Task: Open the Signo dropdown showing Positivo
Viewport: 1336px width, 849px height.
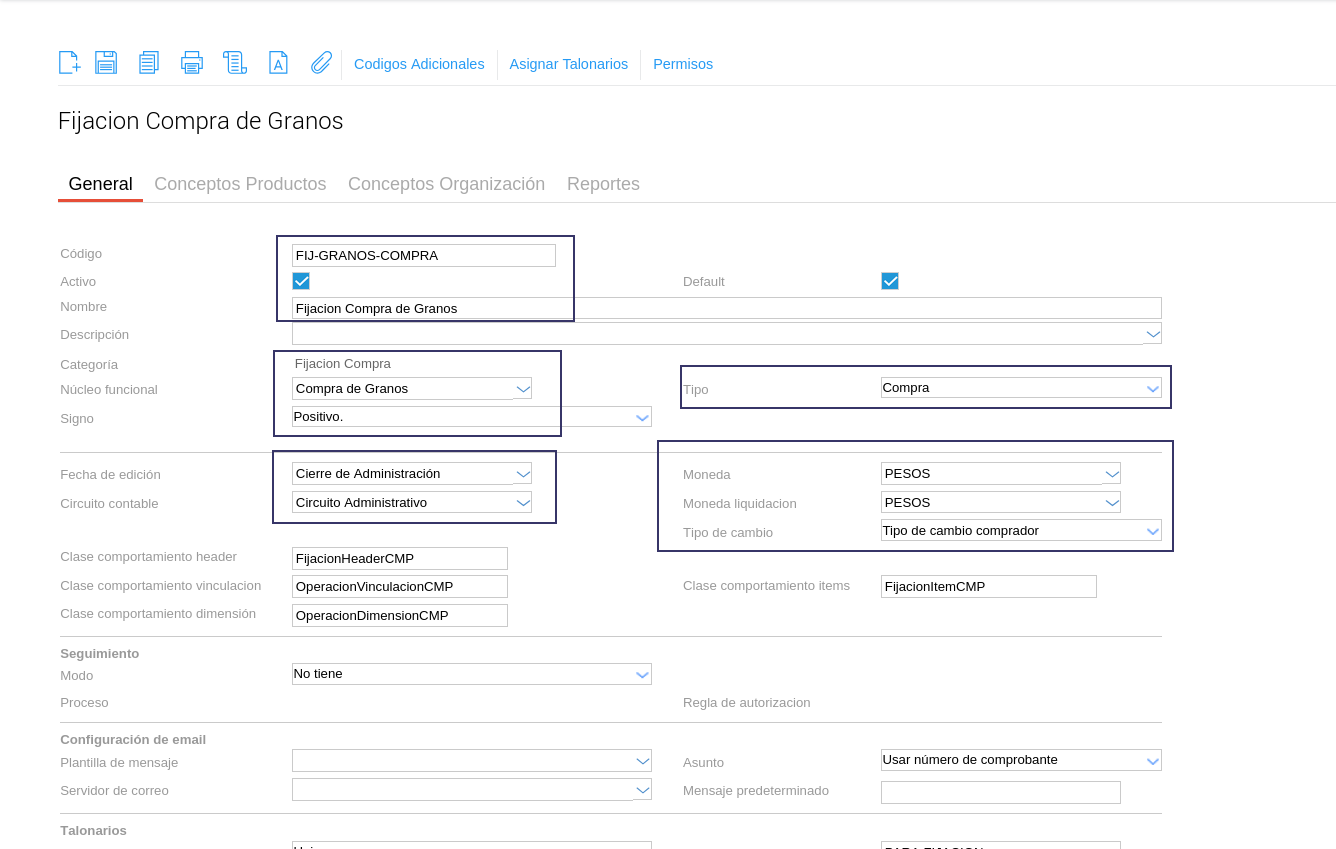Action: coord(642,417)
